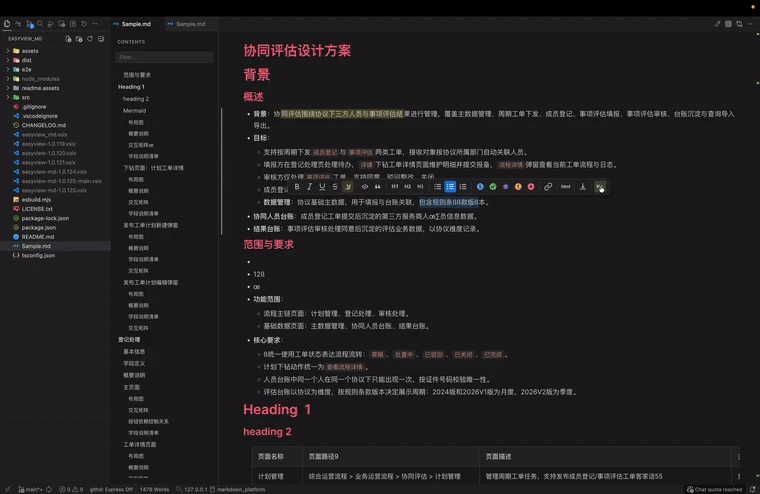The image size is (760, 494).
Task: Open tsconfig.json in explorer
Action: 55,255
